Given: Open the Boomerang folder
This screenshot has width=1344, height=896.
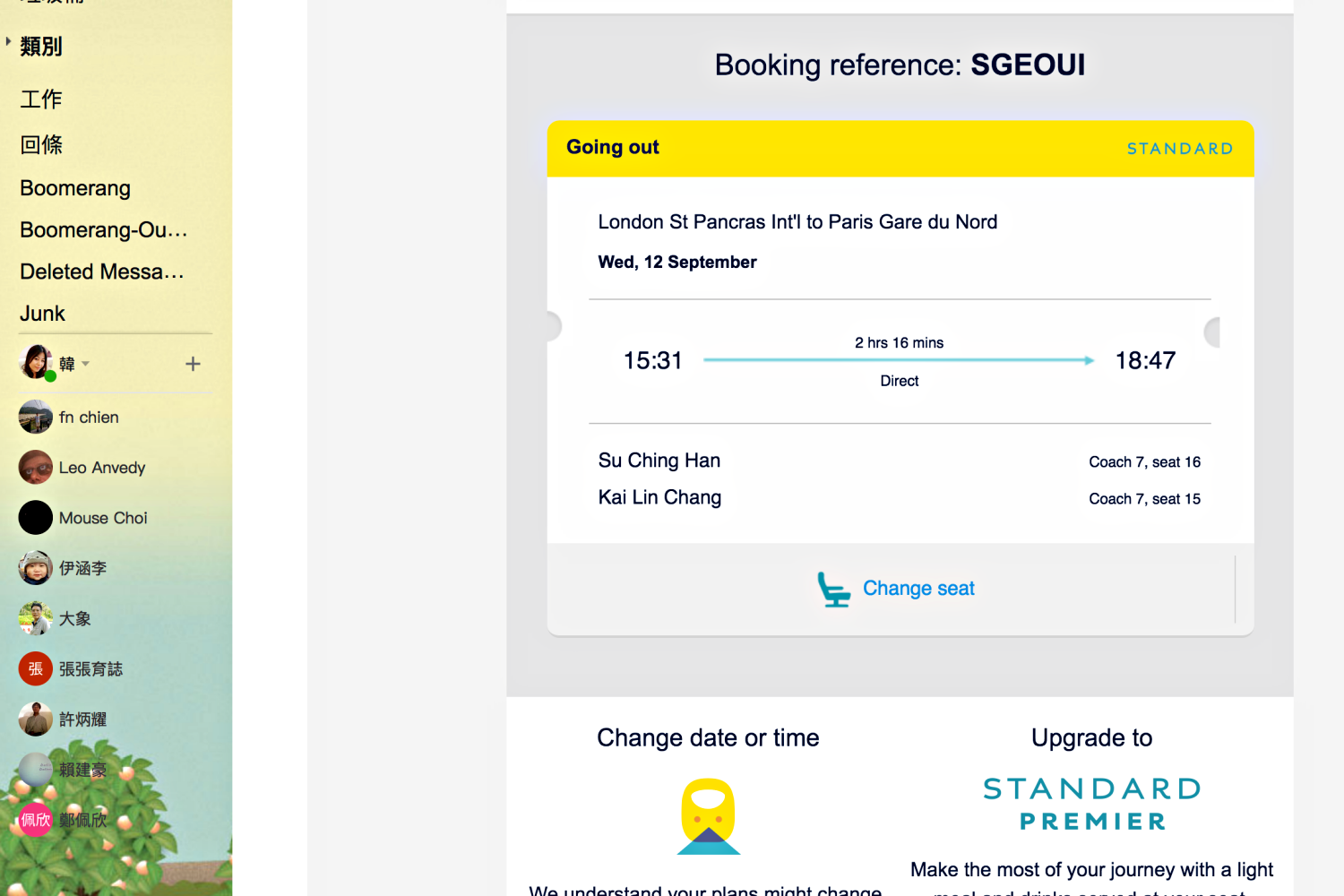Looking at the screenshot, I should point(75,188).
